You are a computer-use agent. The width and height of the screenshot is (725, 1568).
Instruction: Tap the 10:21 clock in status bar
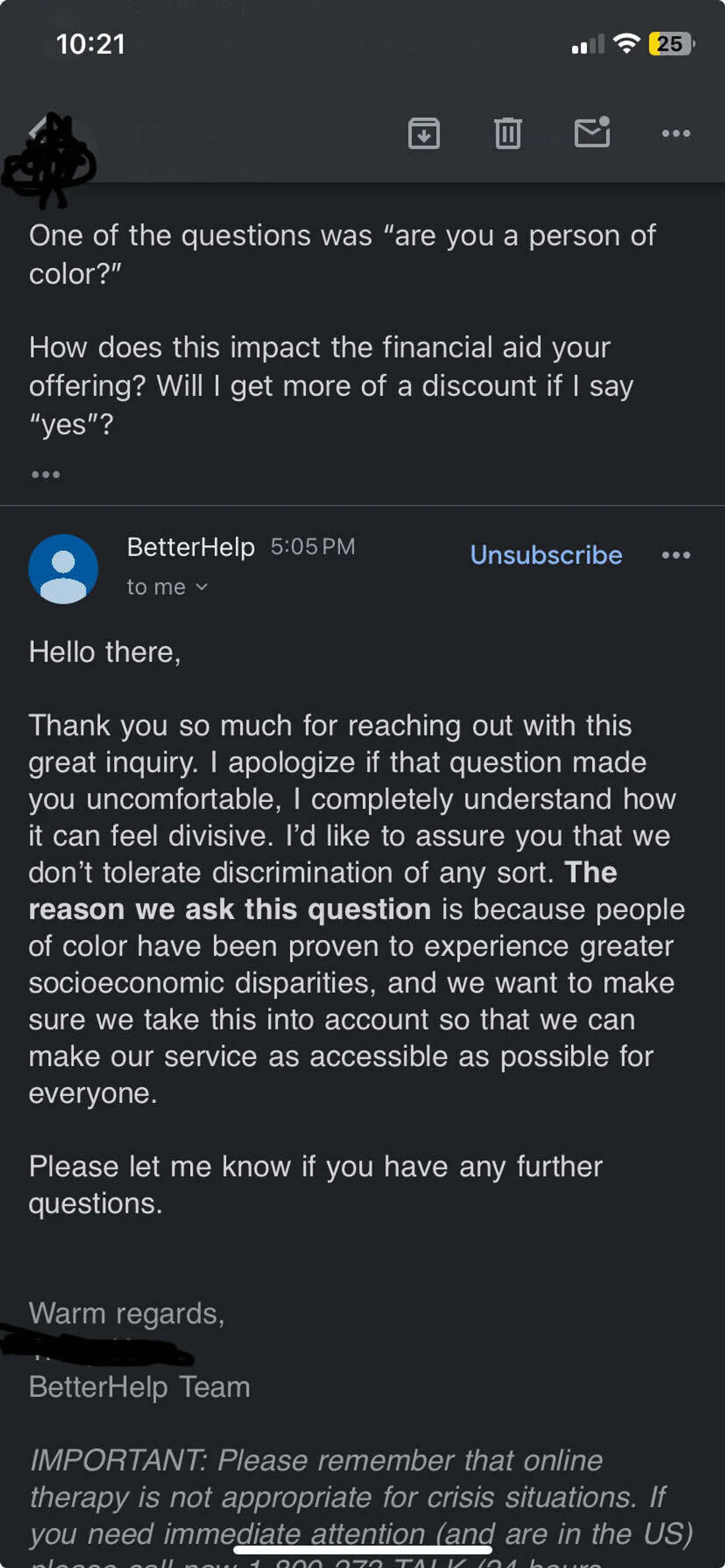[x=91, y=44]
